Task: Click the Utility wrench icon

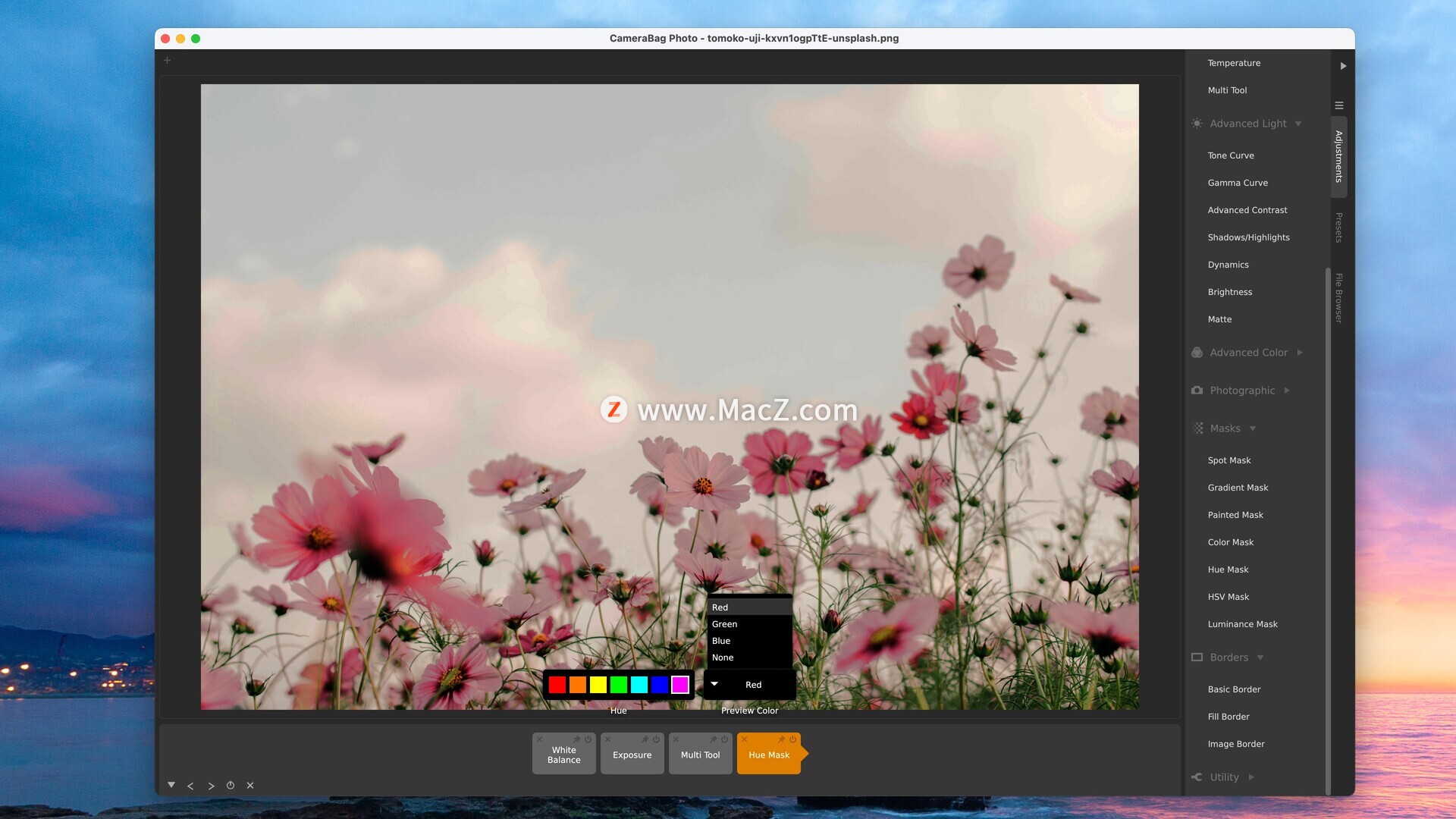Action: click(1197, 777)
